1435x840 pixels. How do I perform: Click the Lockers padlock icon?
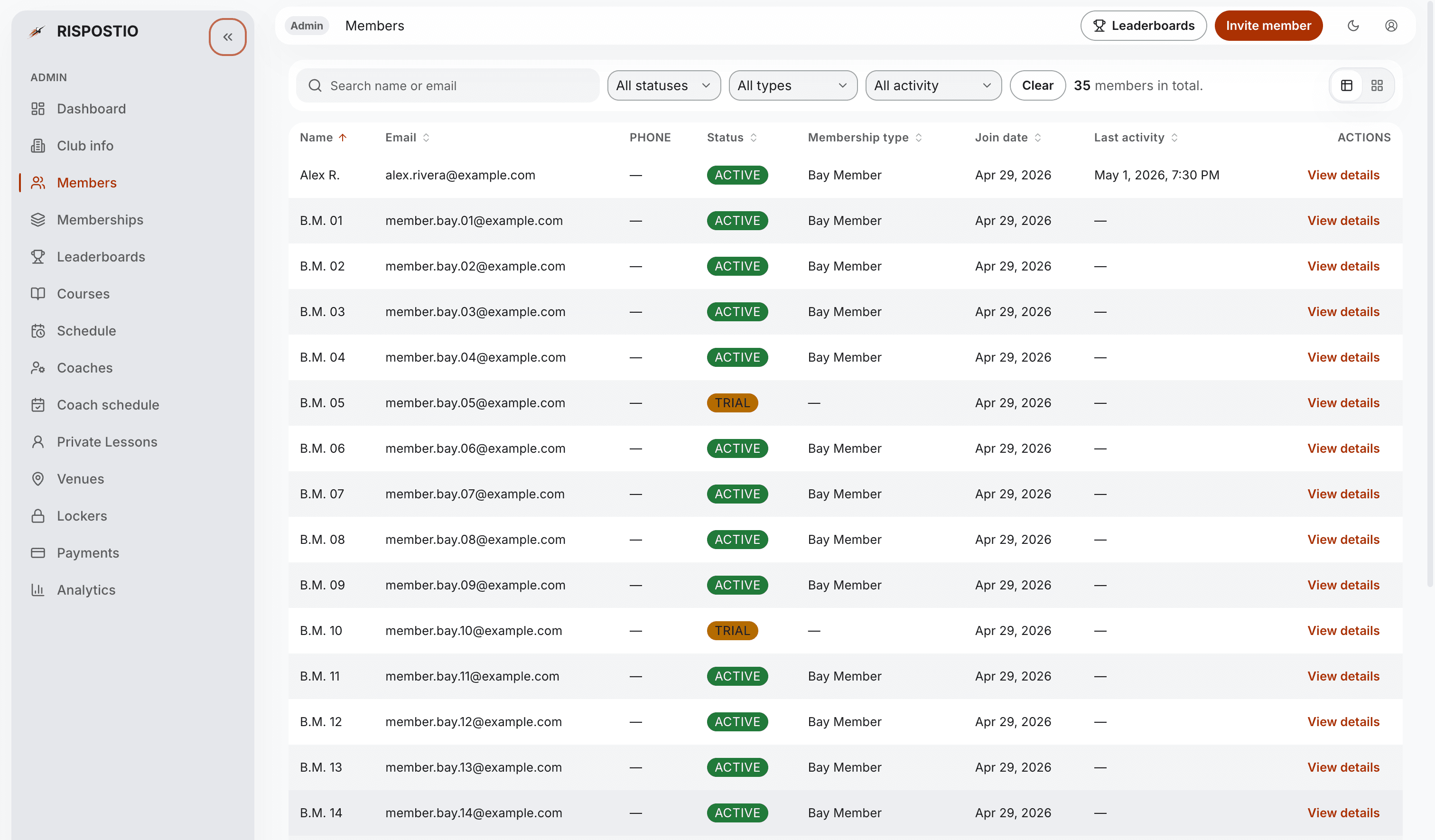(x=37, y=516)
